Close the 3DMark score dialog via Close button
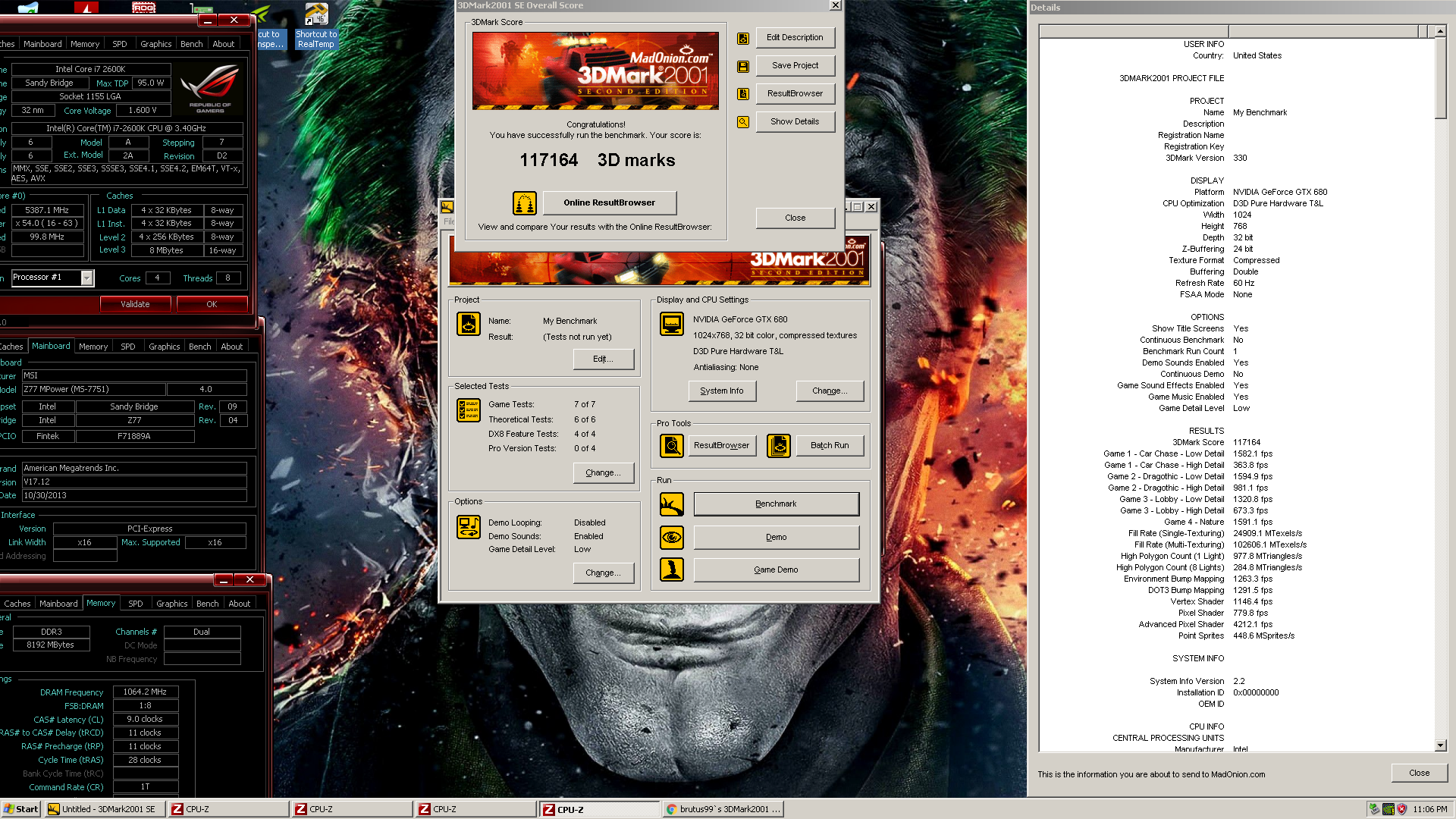Image resolution: width=1456 pixels, height=819 pixels. 795,218
